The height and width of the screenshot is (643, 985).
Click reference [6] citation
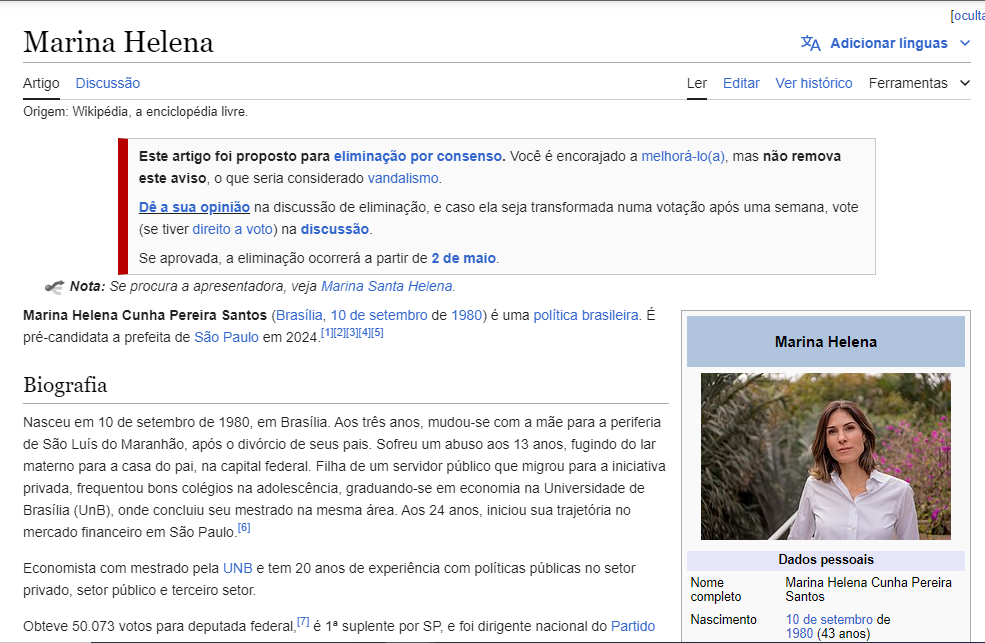click(x=244, y=527)
